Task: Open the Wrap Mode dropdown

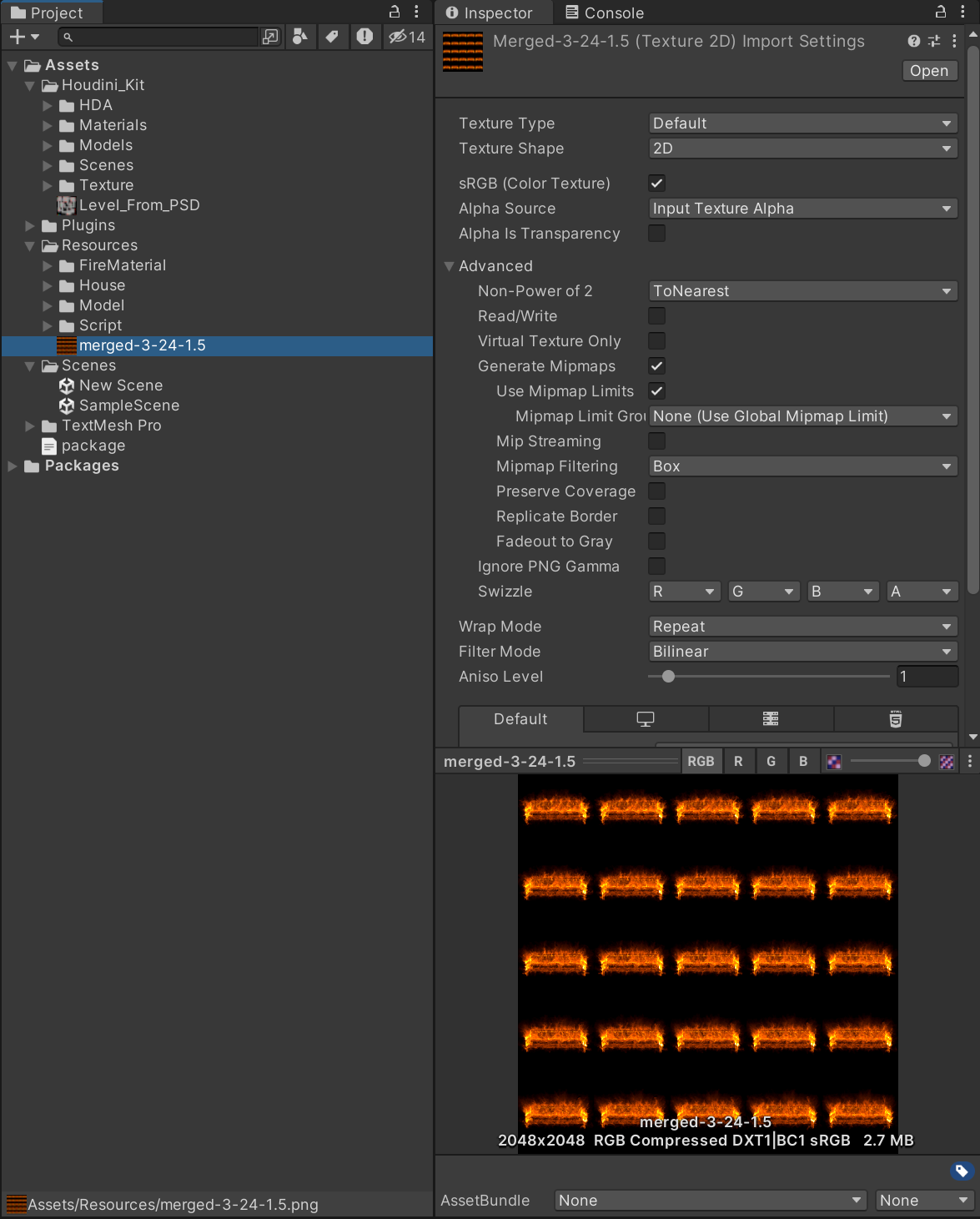Action: tap(802, 626)
